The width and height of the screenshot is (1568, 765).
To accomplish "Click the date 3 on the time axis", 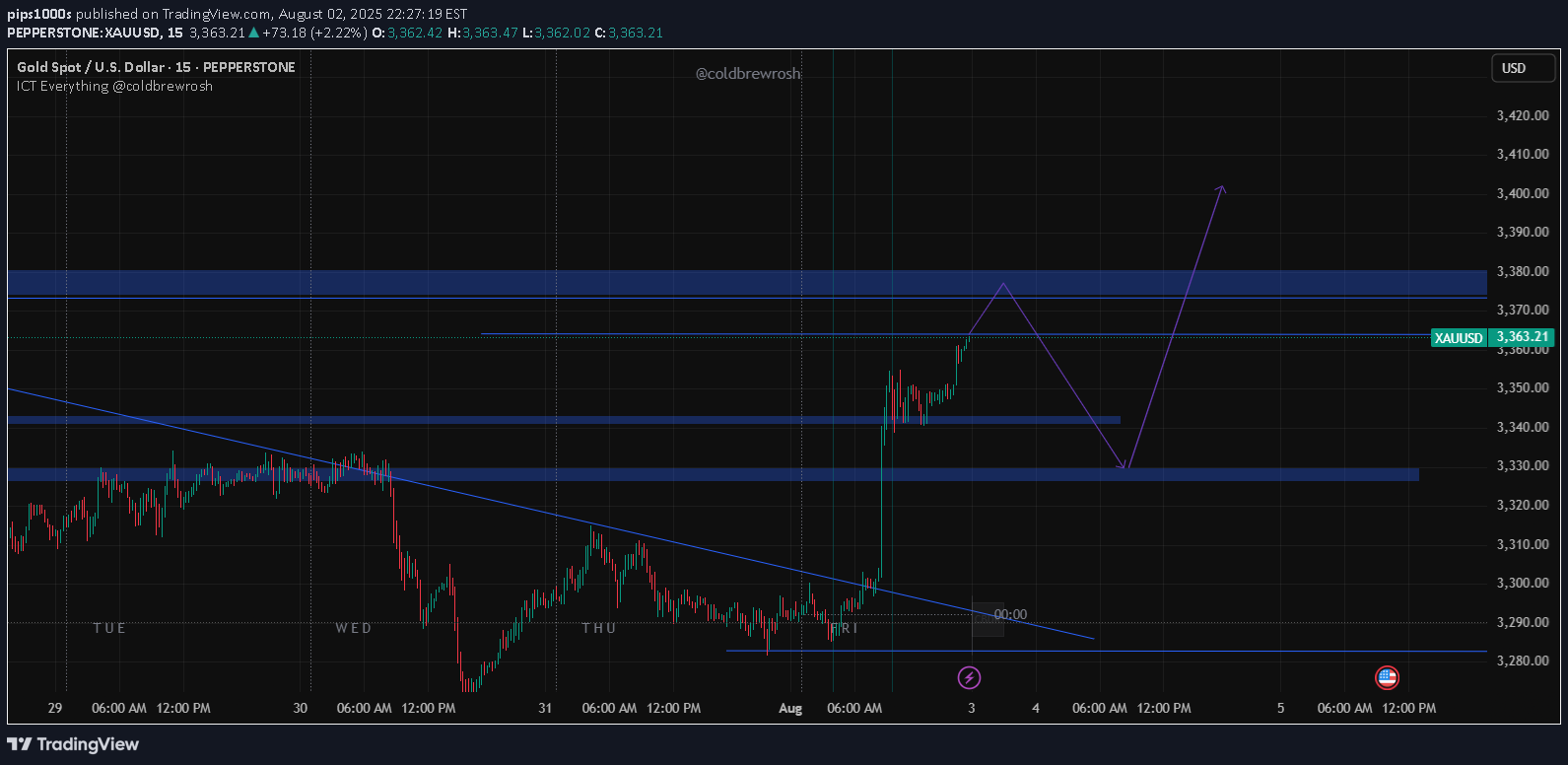I will (972, 708).
